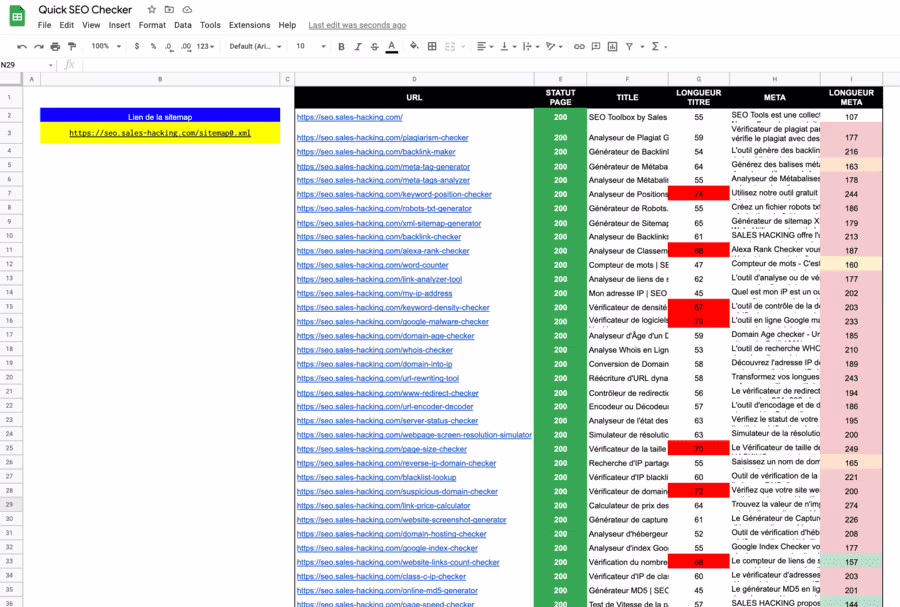Open the View menu
This screenshot has width=900, height=607.
(91, 25)
